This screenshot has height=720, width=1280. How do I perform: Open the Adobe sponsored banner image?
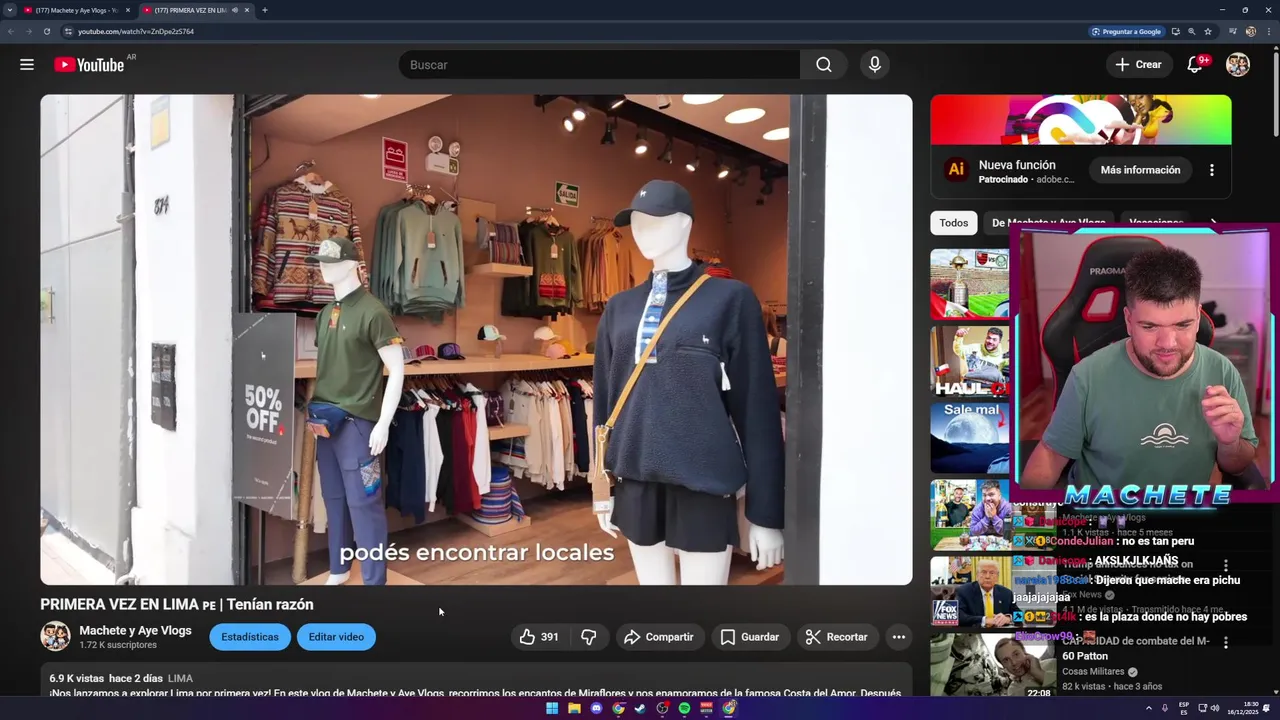pyautogui.click(x=1081, y=120)
